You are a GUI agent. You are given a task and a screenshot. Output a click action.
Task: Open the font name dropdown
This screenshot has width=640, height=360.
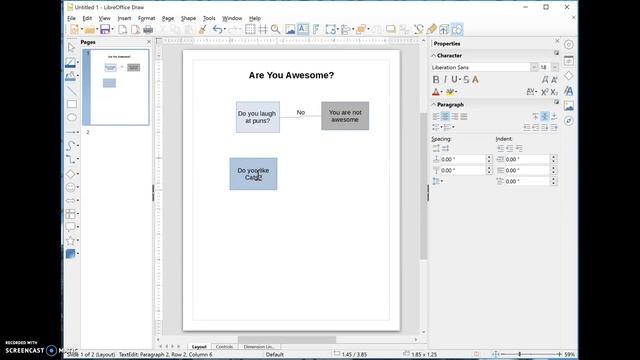pos(534,67)
